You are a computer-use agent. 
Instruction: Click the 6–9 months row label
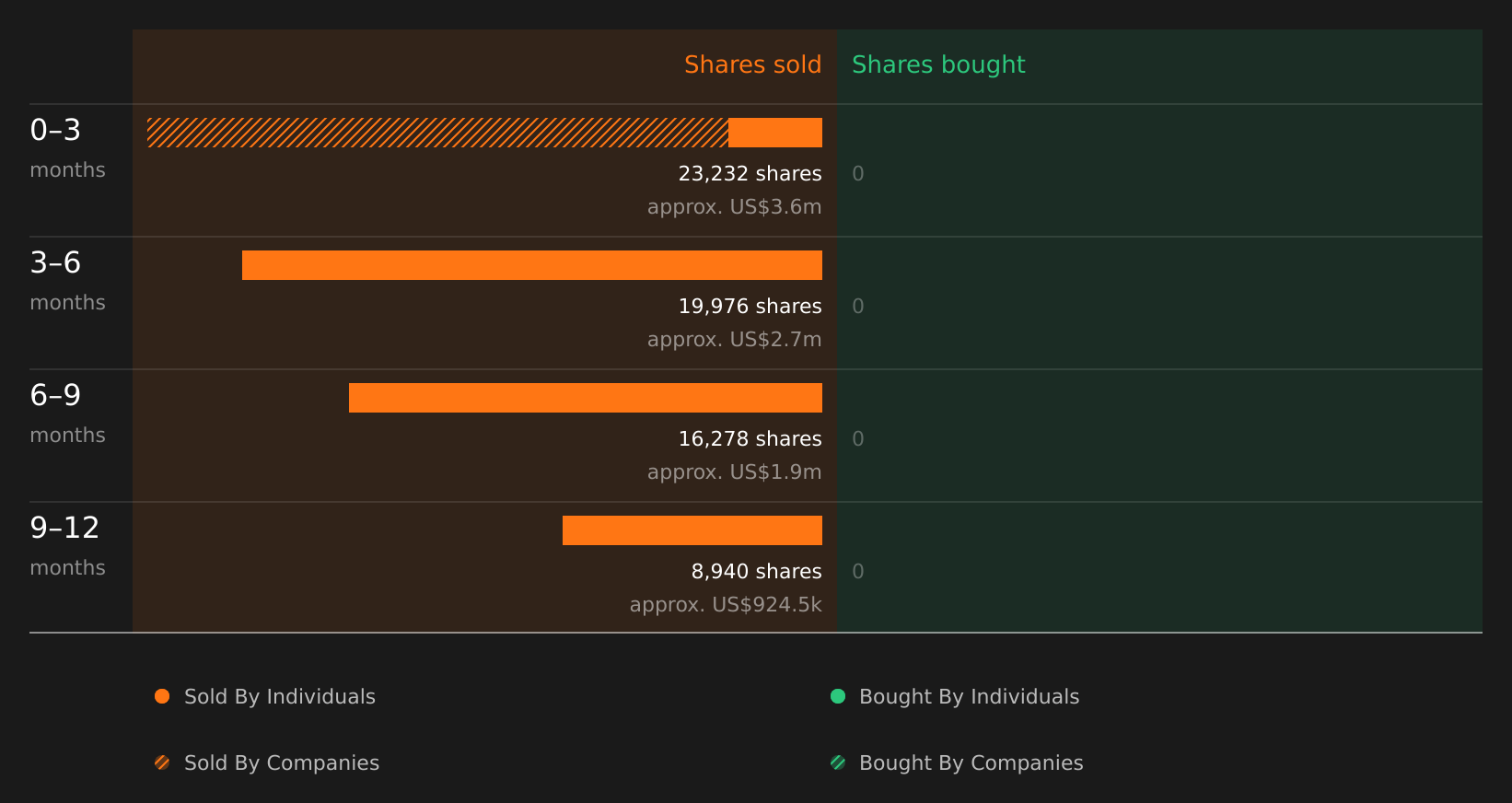[67, 414]
